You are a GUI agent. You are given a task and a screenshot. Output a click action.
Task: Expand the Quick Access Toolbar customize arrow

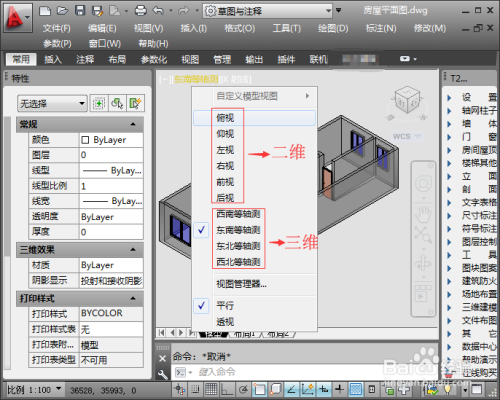339,11
